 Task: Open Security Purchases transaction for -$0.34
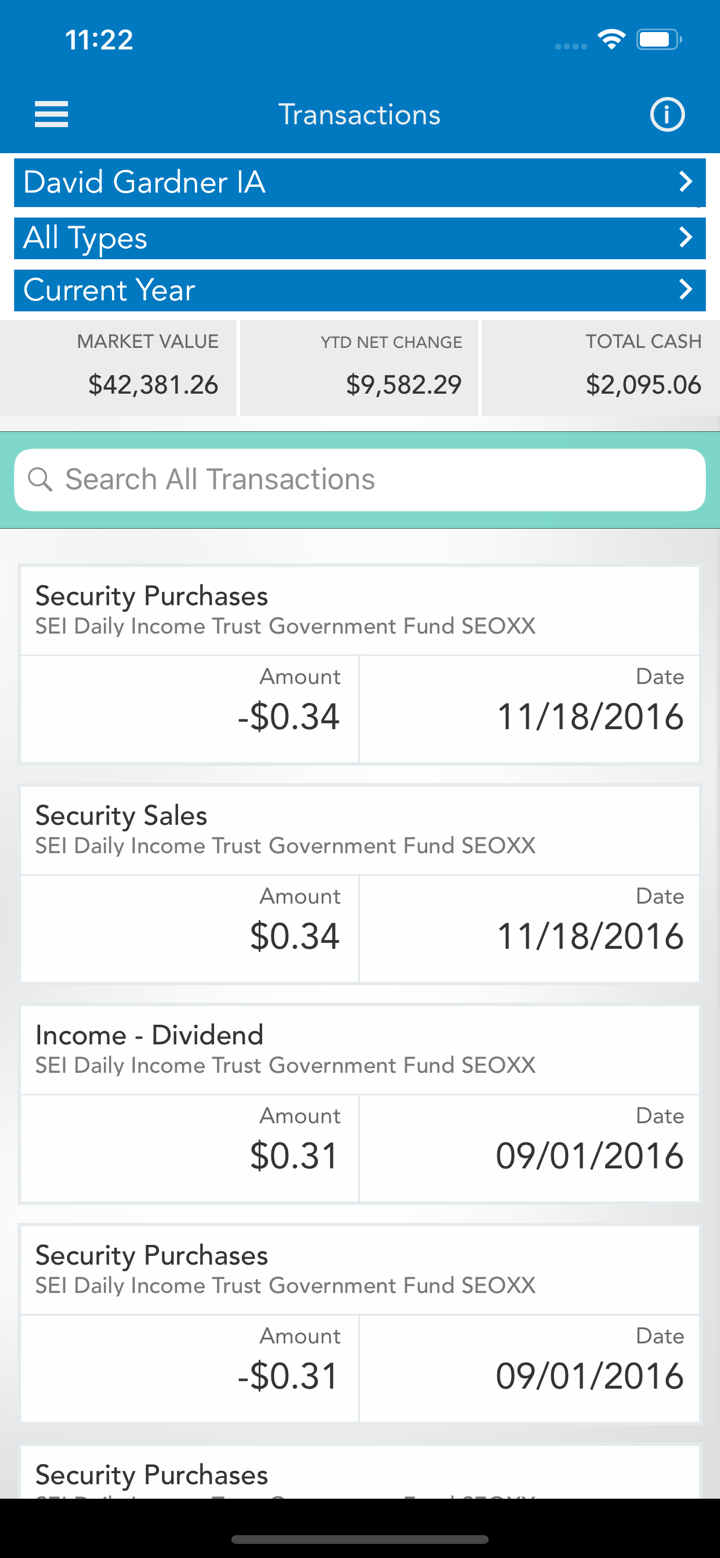click(x=360, y=664)
